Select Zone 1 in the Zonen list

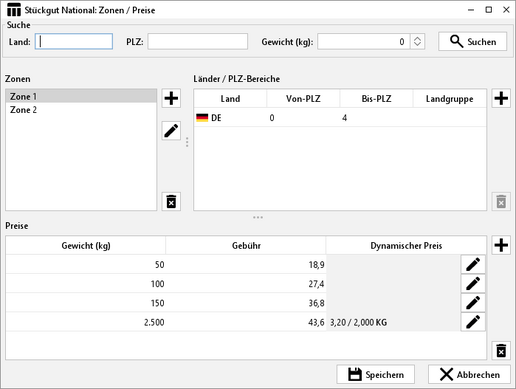81,96
